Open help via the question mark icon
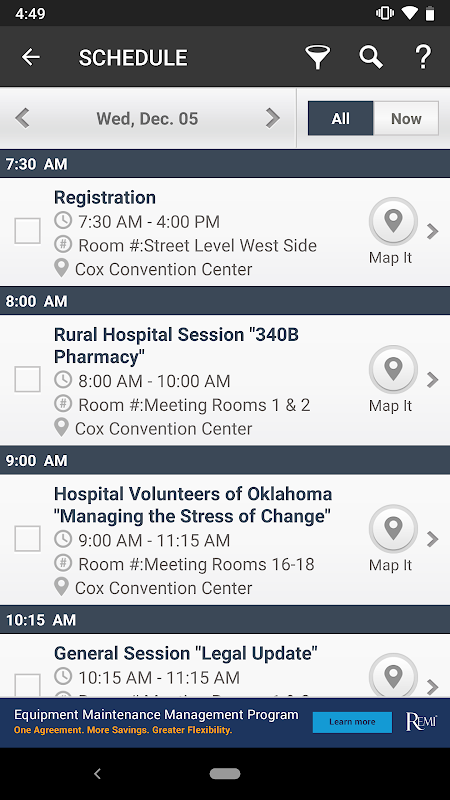Viewport: 450px width, 800px height. pos(423,57)
